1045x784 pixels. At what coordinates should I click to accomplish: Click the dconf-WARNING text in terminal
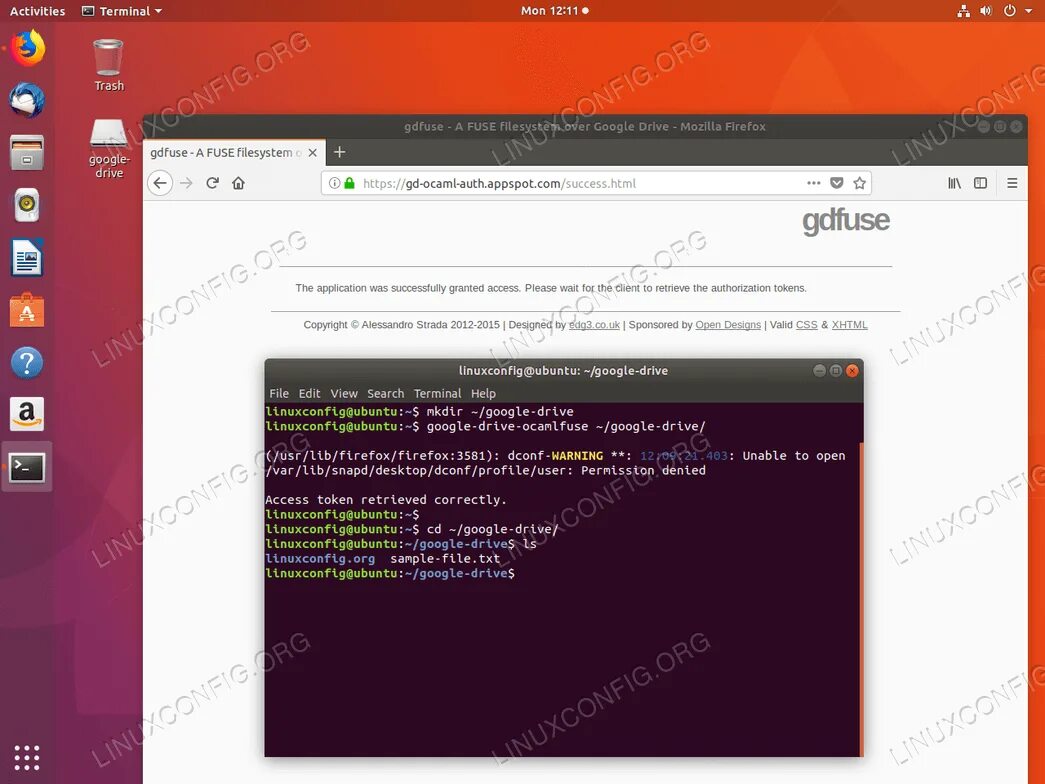click(x=555, y=456)
